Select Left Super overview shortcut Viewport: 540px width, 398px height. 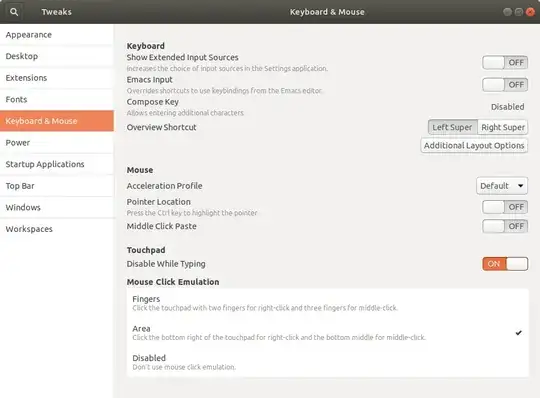[x=453, y=127]
